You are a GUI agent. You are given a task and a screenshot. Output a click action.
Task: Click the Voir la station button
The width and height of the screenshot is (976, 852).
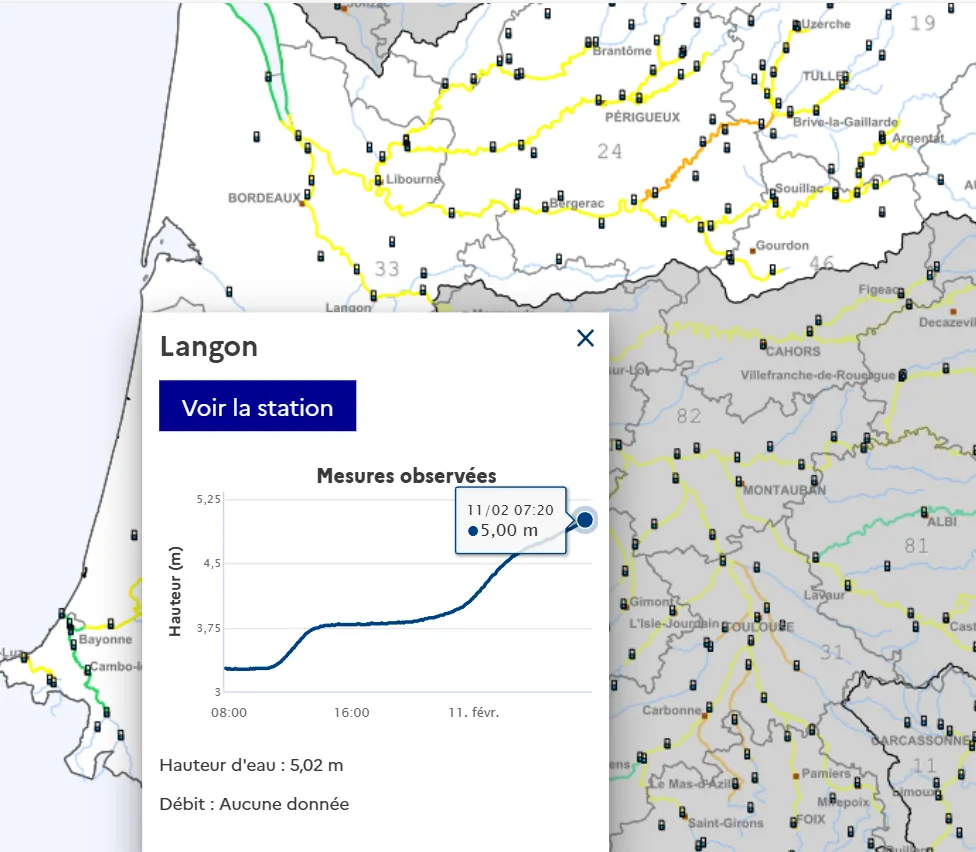click(257, 407)
